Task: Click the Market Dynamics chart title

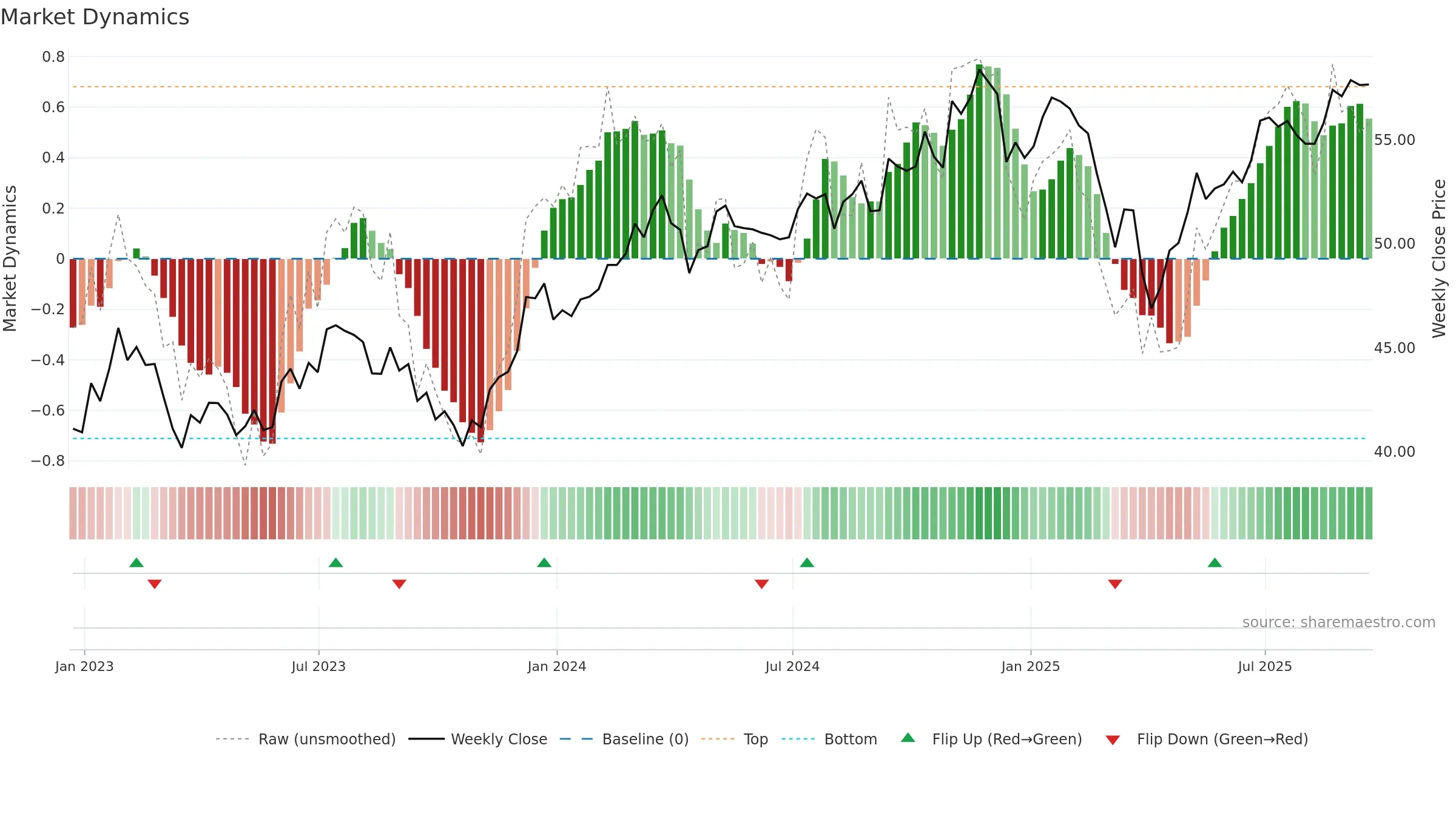Action: pyautogui.click(x=95, y=17)
